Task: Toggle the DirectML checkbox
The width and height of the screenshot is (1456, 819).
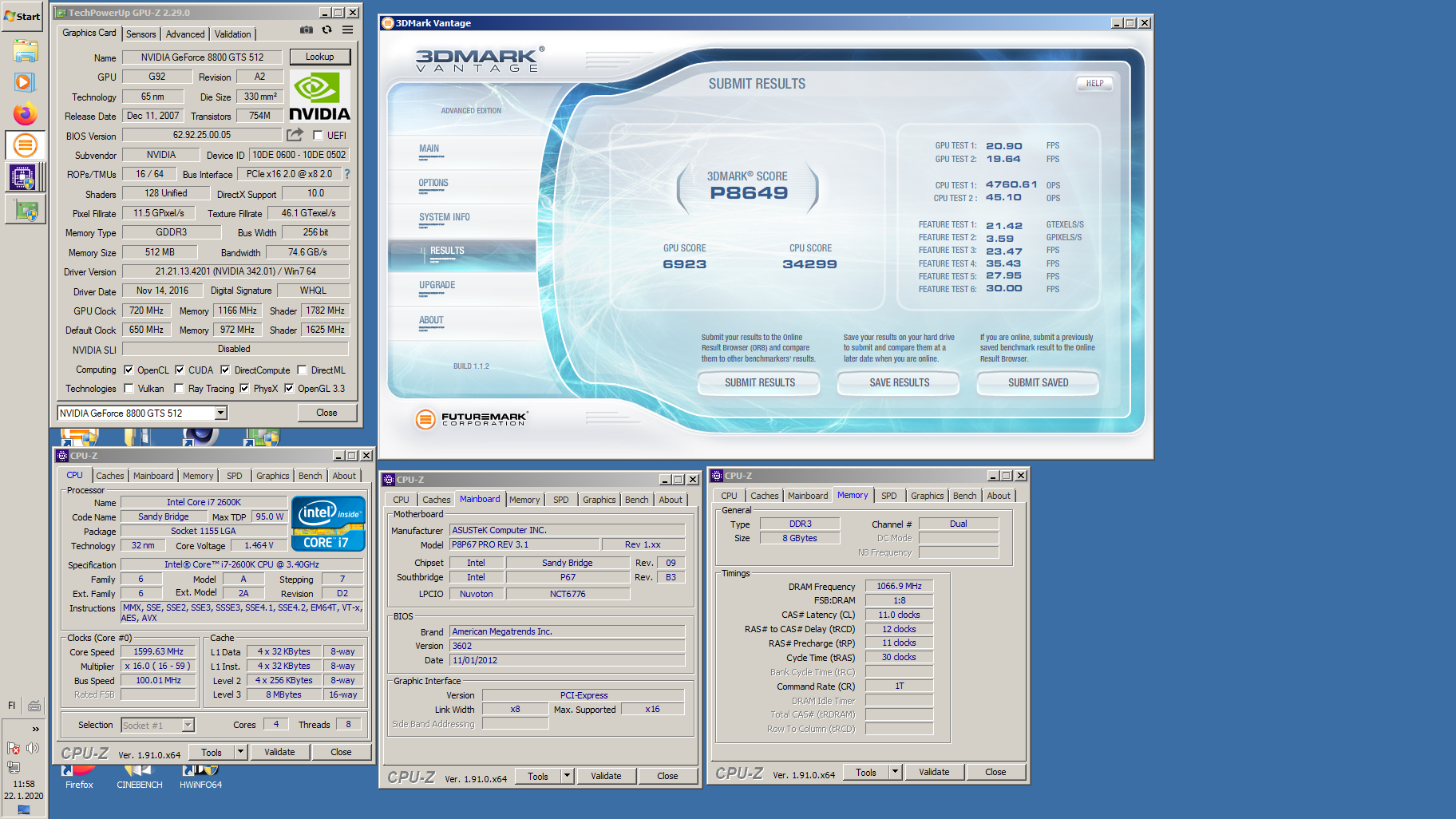Action: [302, 370]
